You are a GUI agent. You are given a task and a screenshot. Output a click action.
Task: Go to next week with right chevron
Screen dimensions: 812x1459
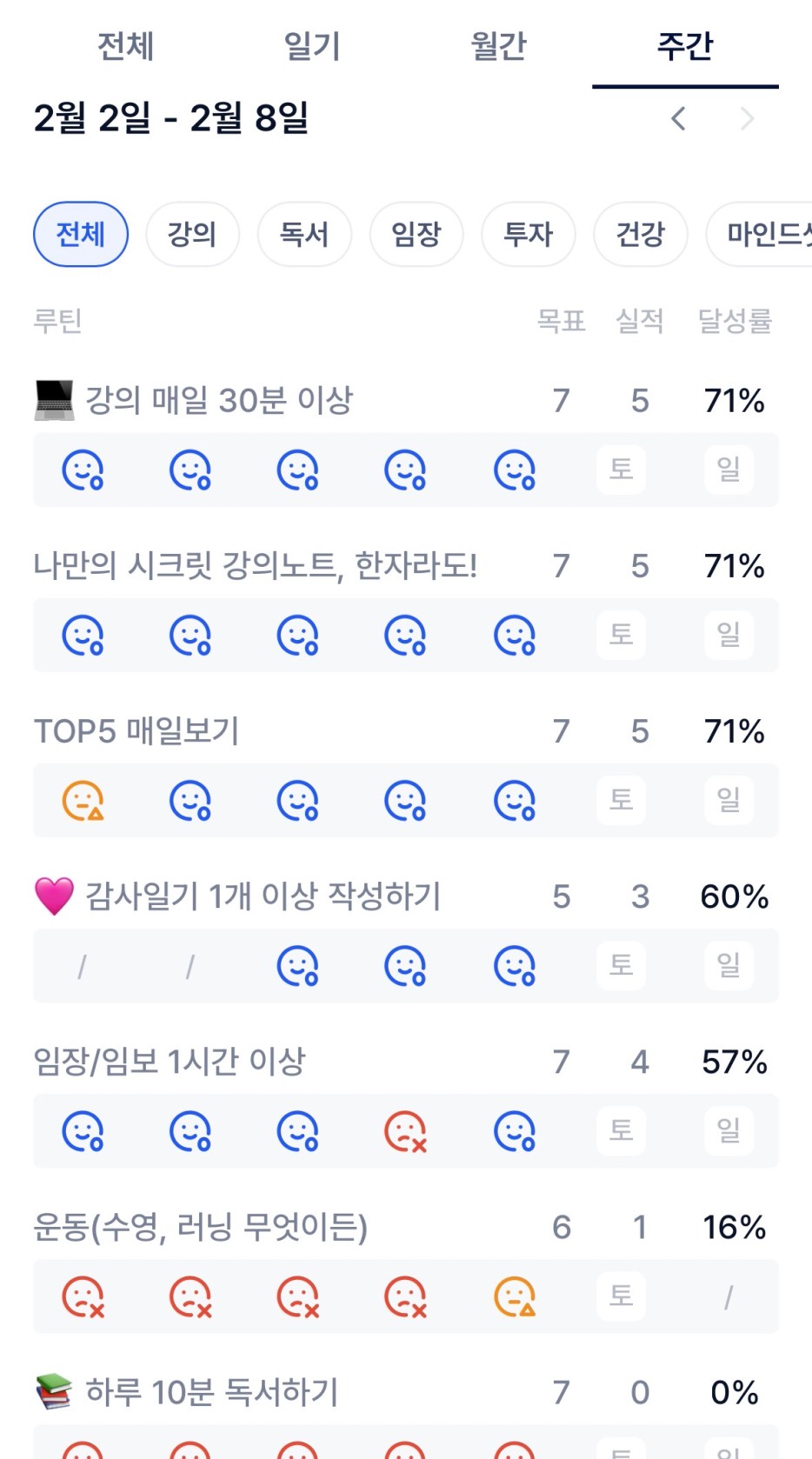[746, 118]
